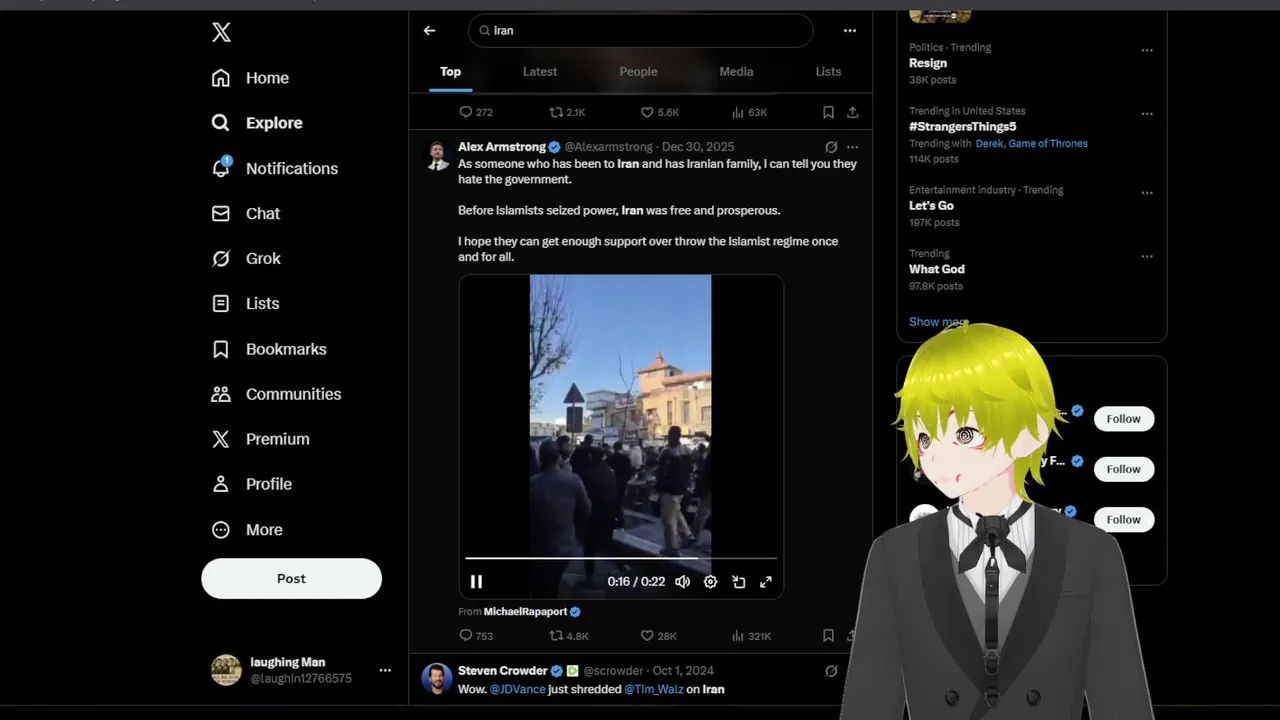Screen dimensions: 1280x720
Task: Click the video progress bar
Action: tap(621, 558)
